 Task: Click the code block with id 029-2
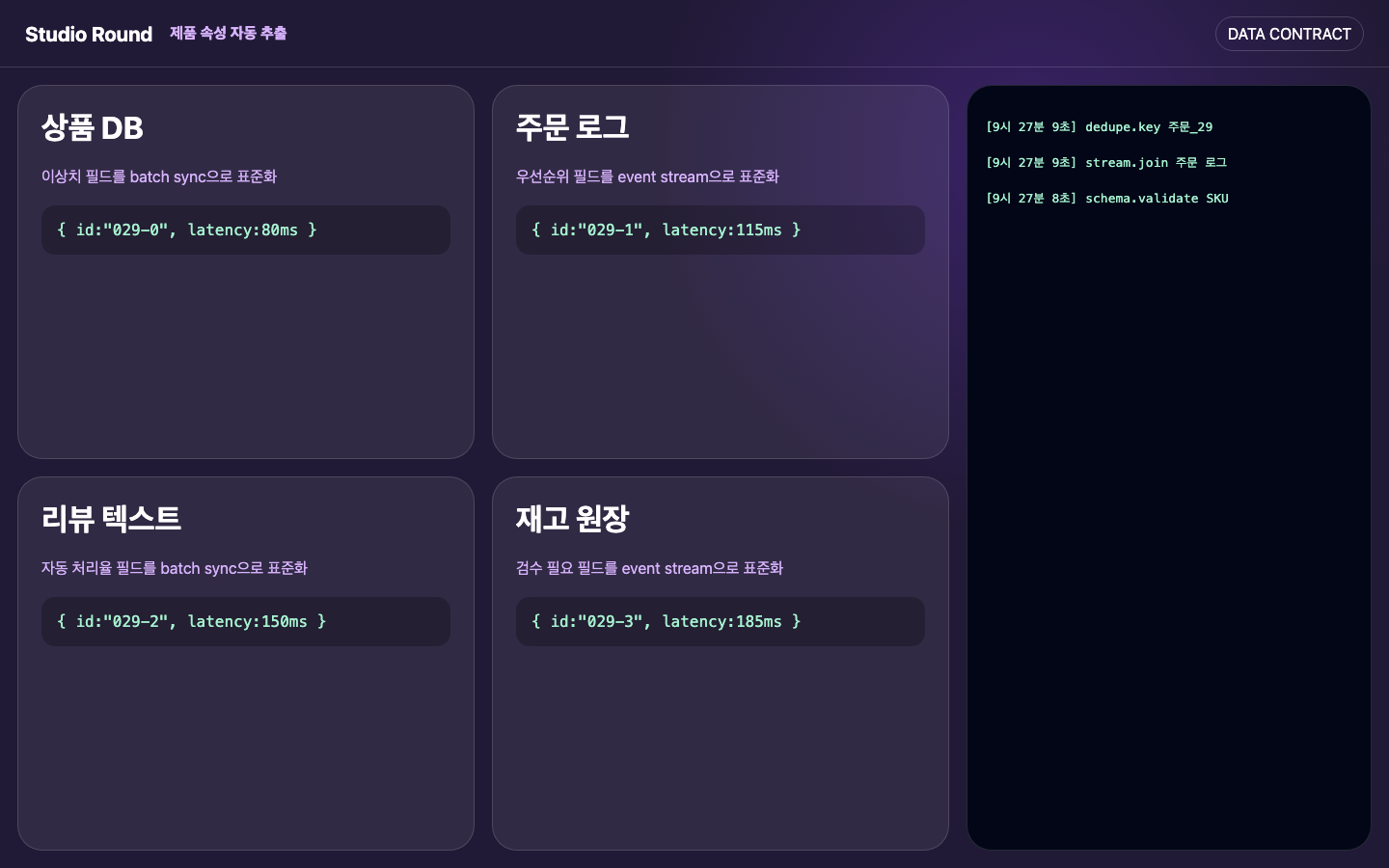click(x=246, y=621)
